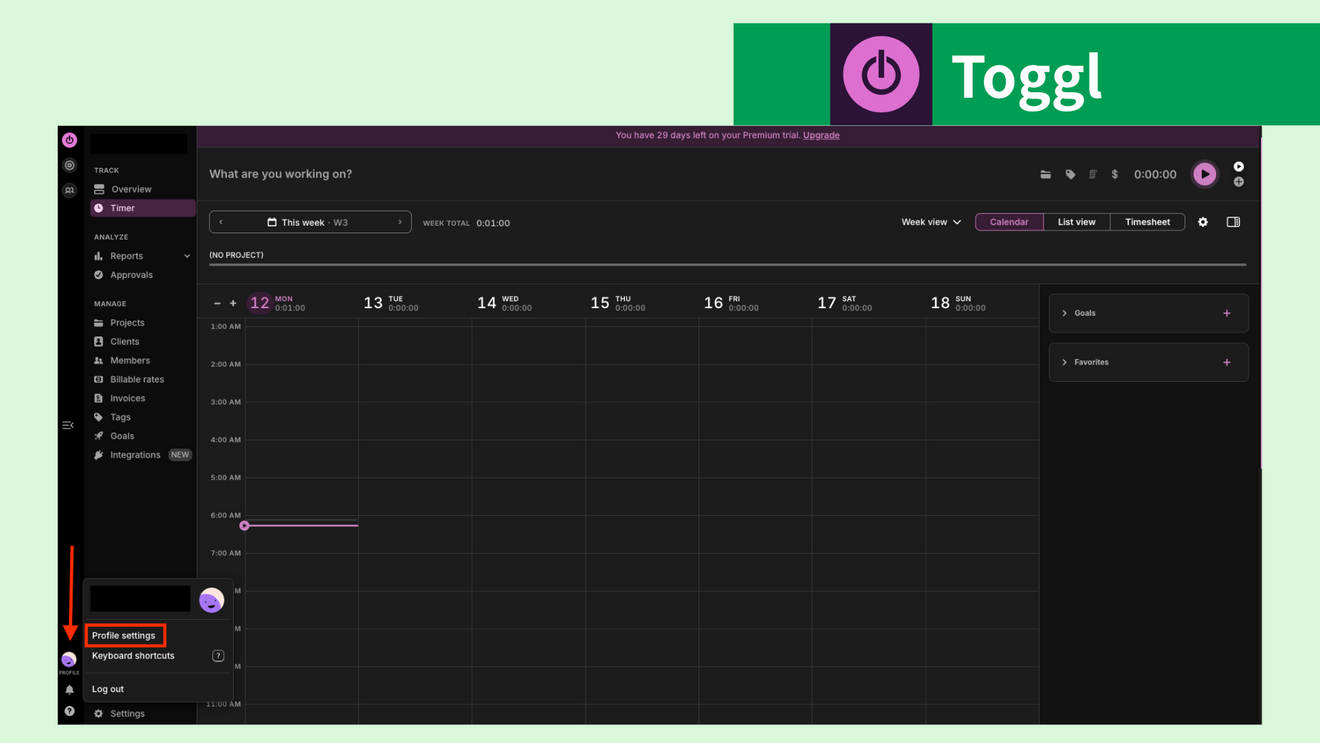Open the This week date picker

pyautogui.click(x=308, y=222)
